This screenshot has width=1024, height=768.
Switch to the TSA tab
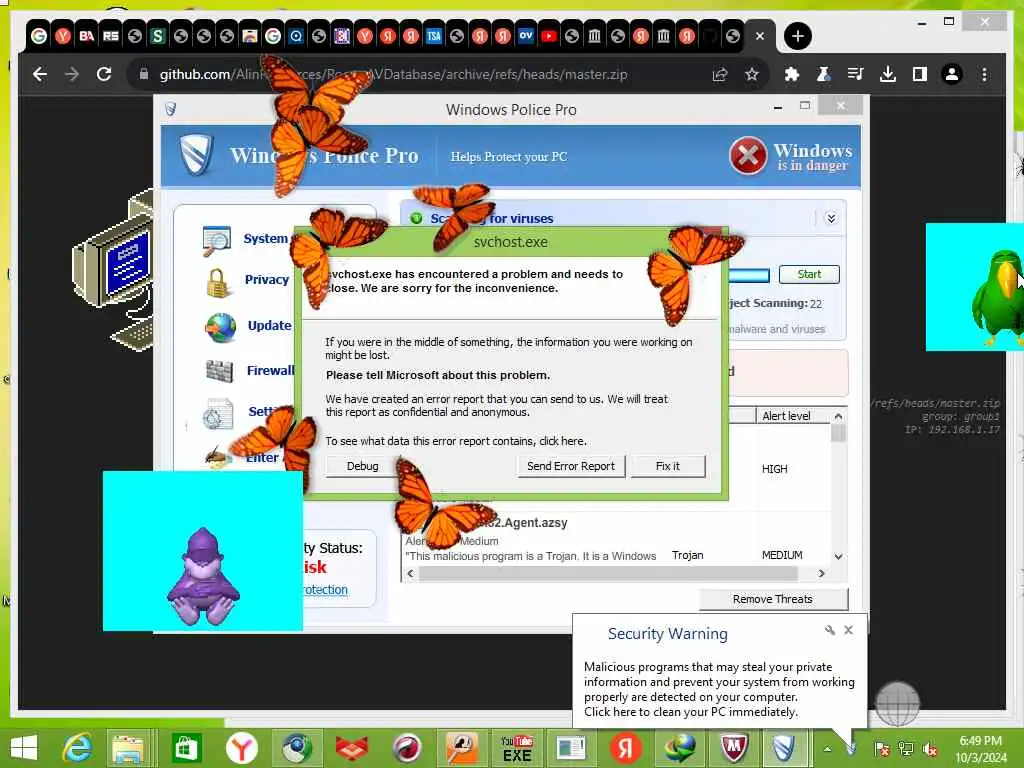[434, 36]
